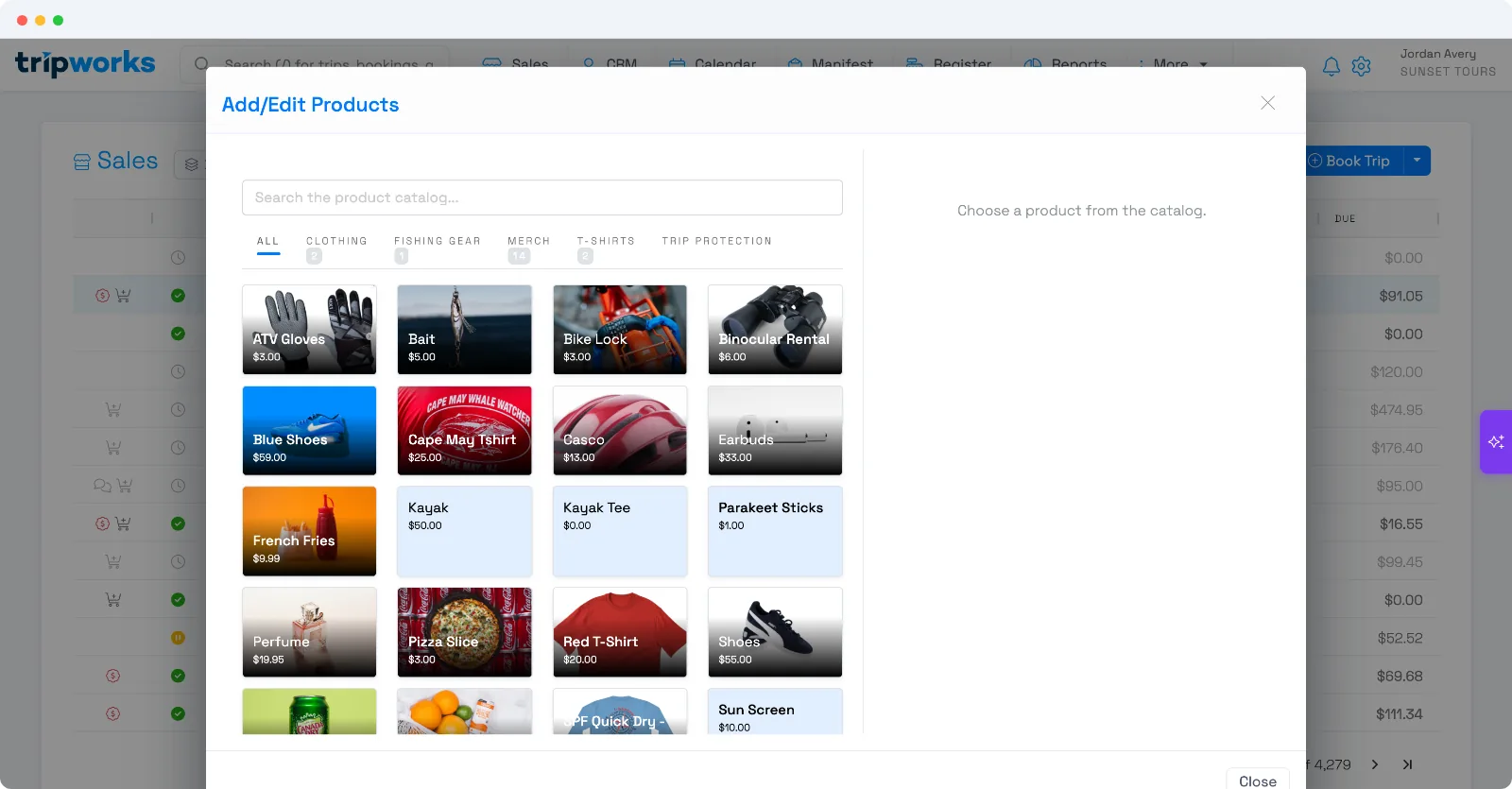1512x789 pixels.
Task: Select the SPF Quick Dry shirt product
Action: pos(620,712)
